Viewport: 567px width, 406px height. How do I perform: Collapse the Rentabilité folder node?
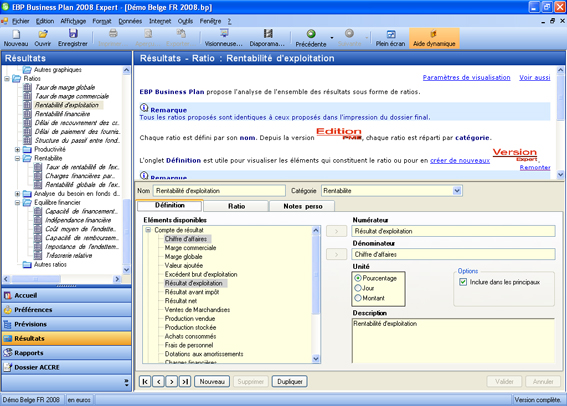tap(17, 158)
